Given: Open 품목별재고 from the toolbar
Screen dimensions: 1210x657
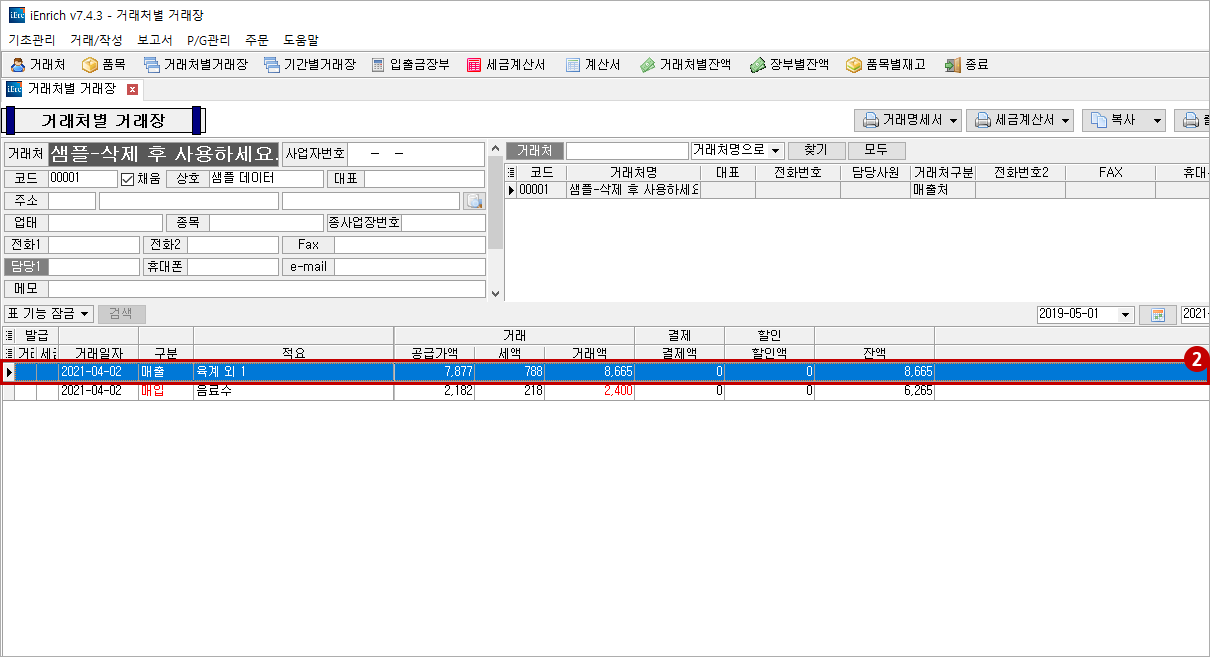Looking at the screenshot, I should [886, 64].
